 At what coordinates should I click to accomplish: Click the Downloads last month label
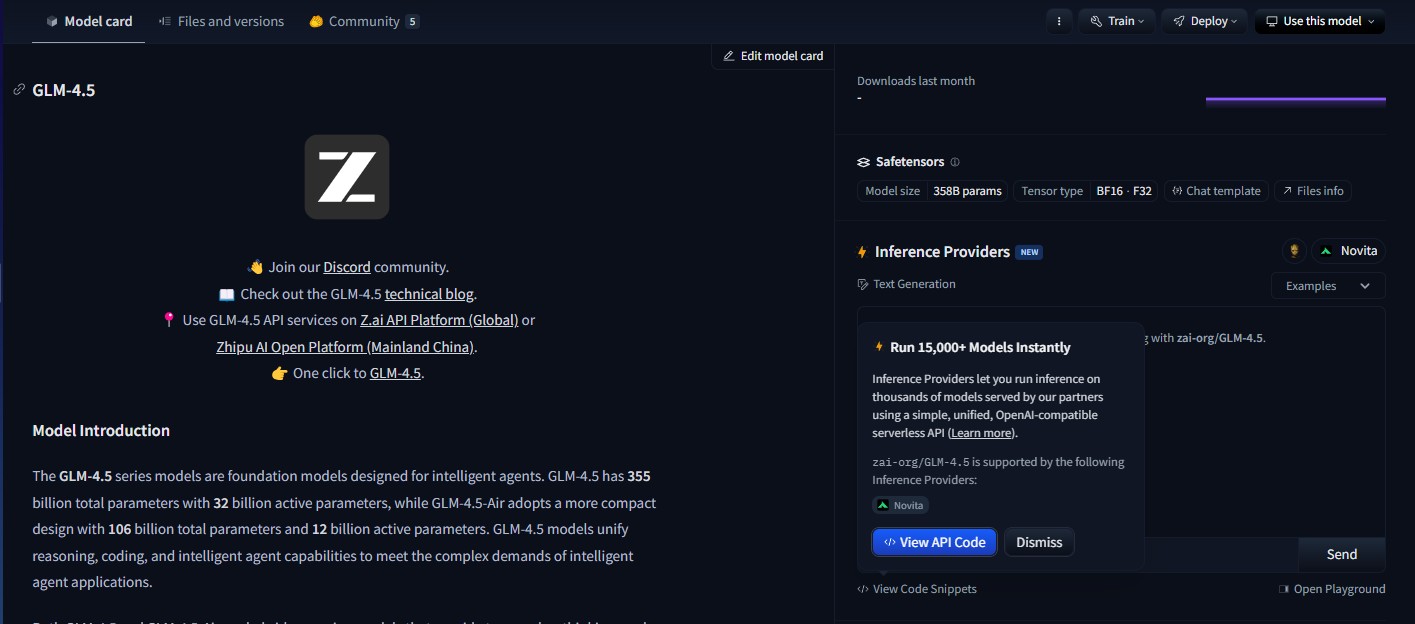pyautogui.click(x=916, y=81)
